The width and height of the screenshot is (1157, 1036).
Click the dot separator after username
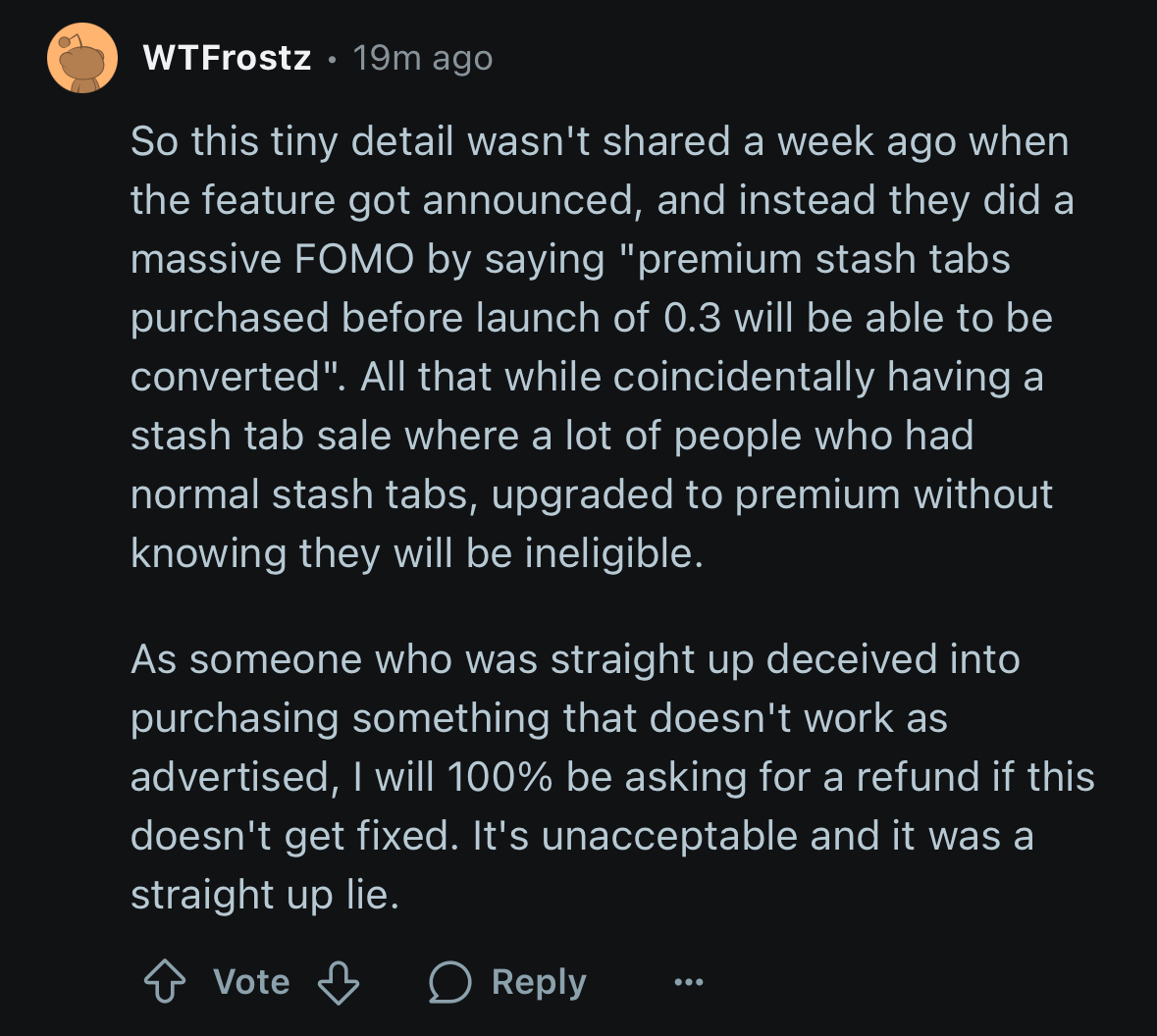[332, 60]
